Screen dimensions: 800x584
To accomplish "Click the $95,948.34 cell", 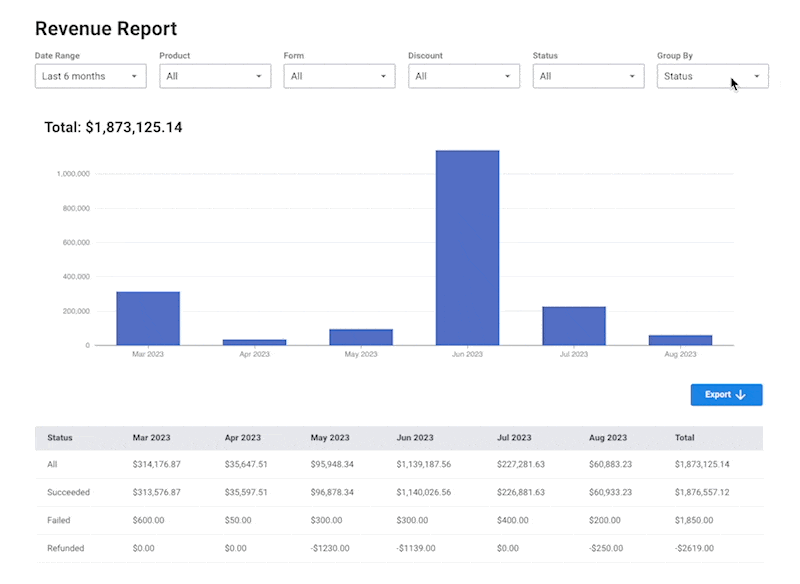I will (332, 464).
